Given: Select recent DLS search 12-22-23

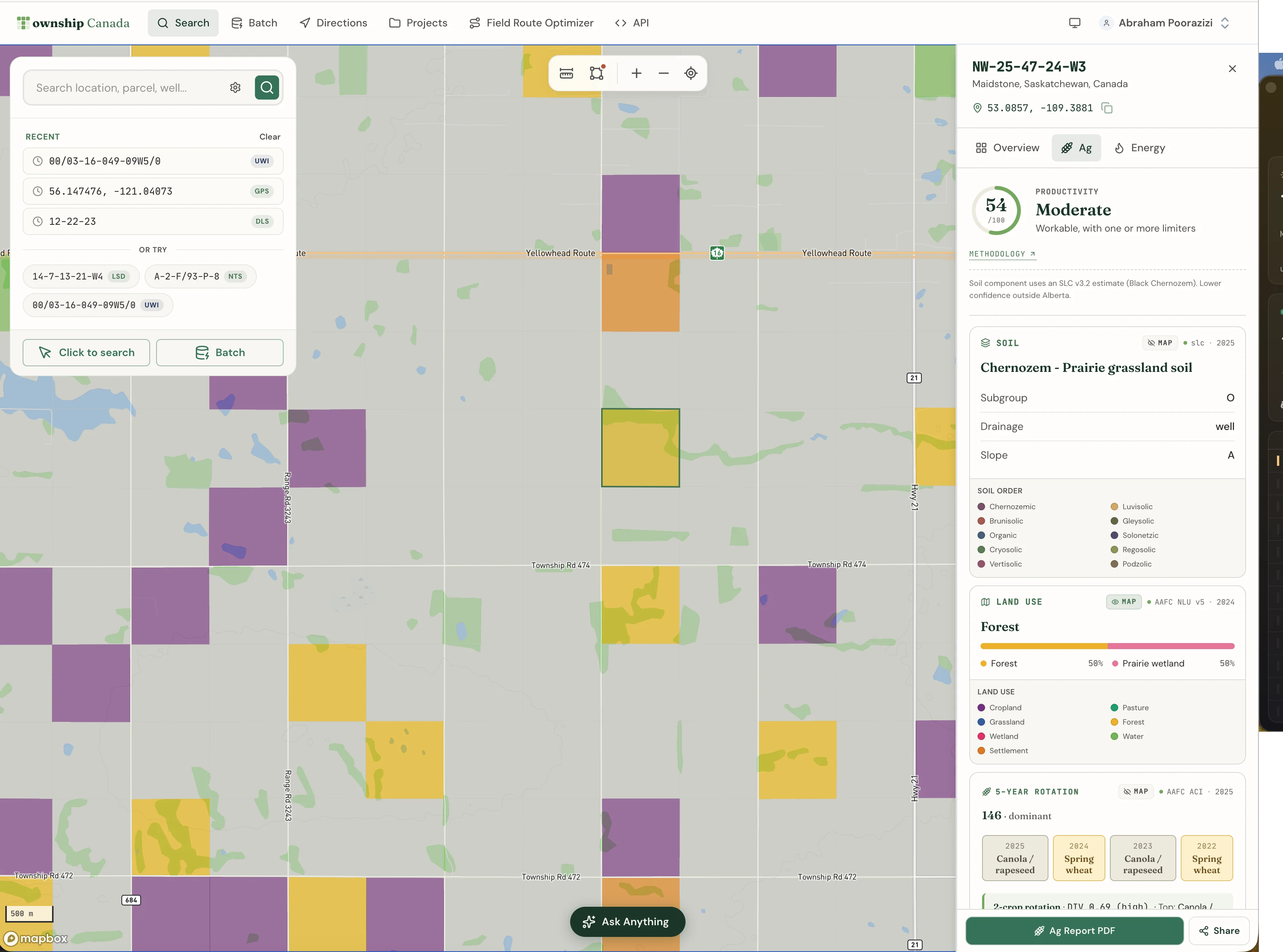Looking at the screenshot, I should tap(153, 221).
